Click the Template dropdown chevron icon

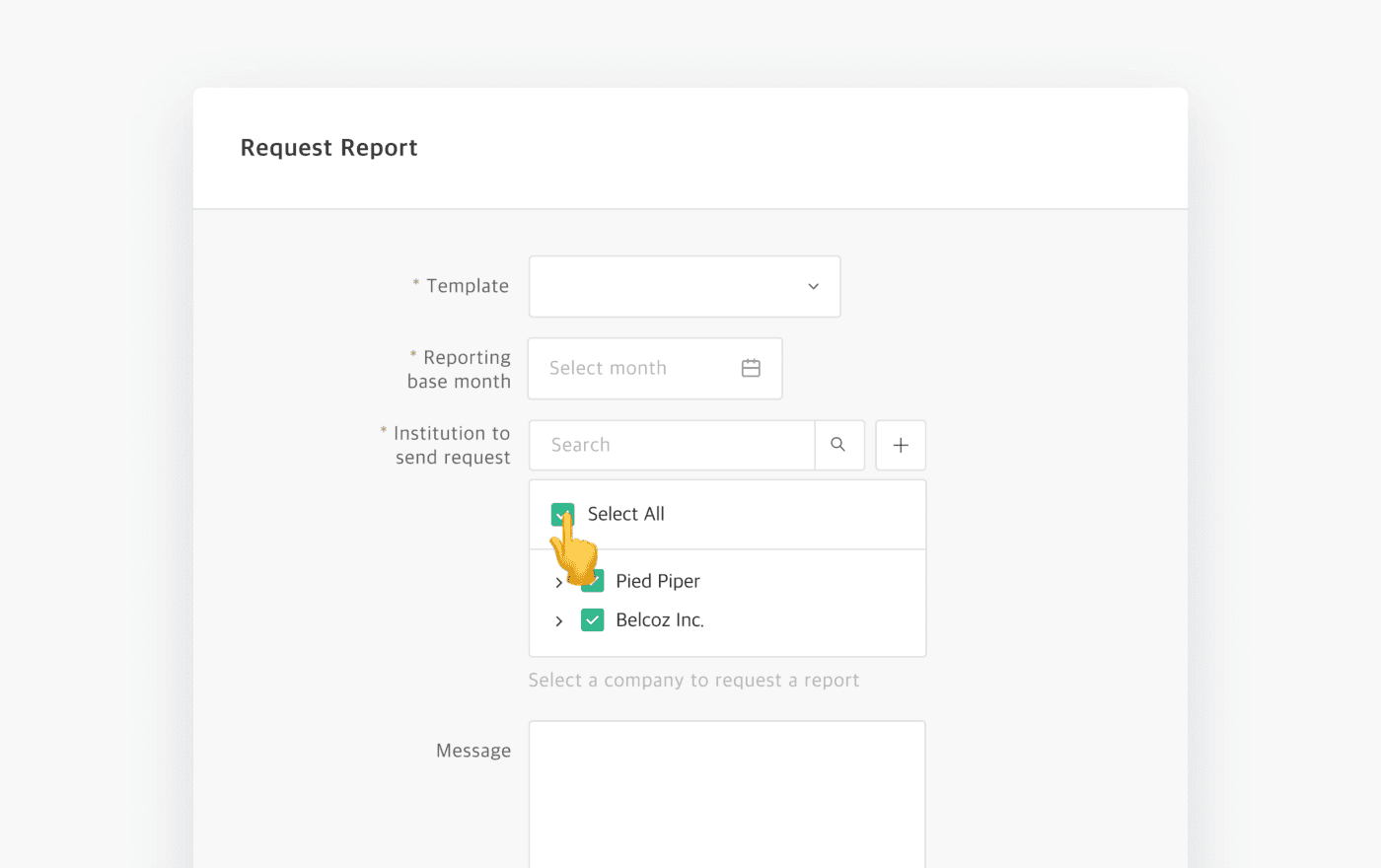[x=812, y=286]
